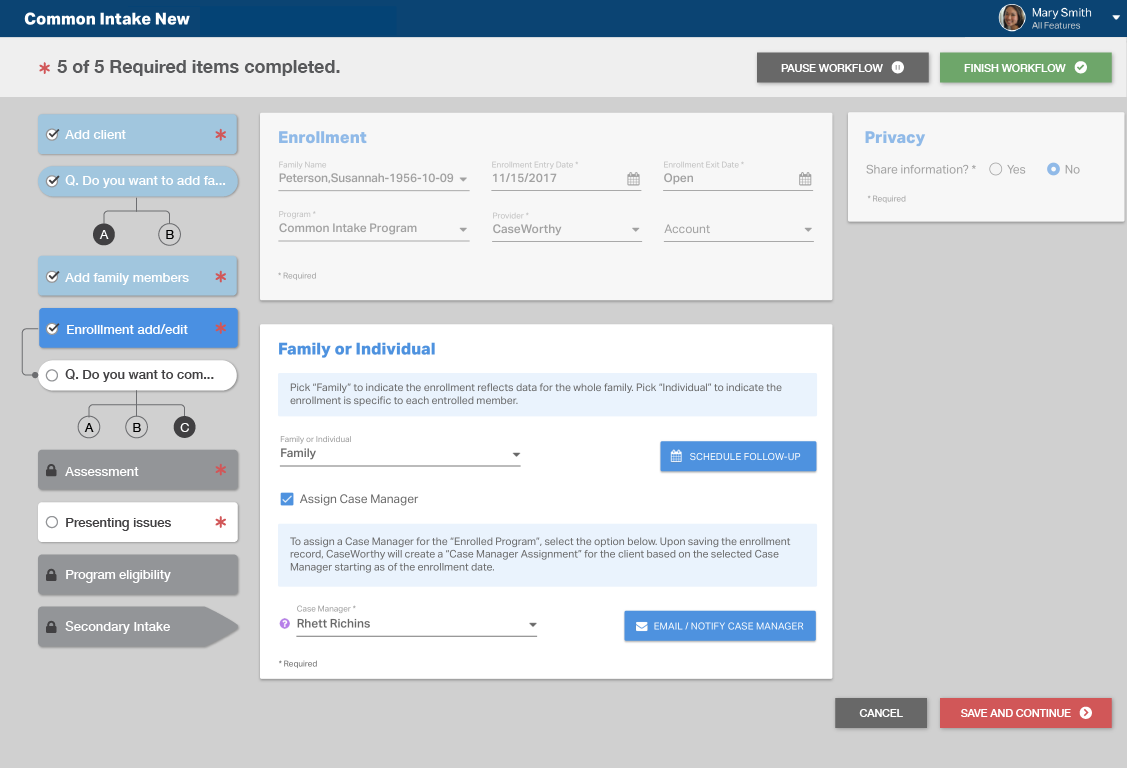Select branch B under 'Do you want to com...'
The image size is (1127, 768).
coord(137,427)
